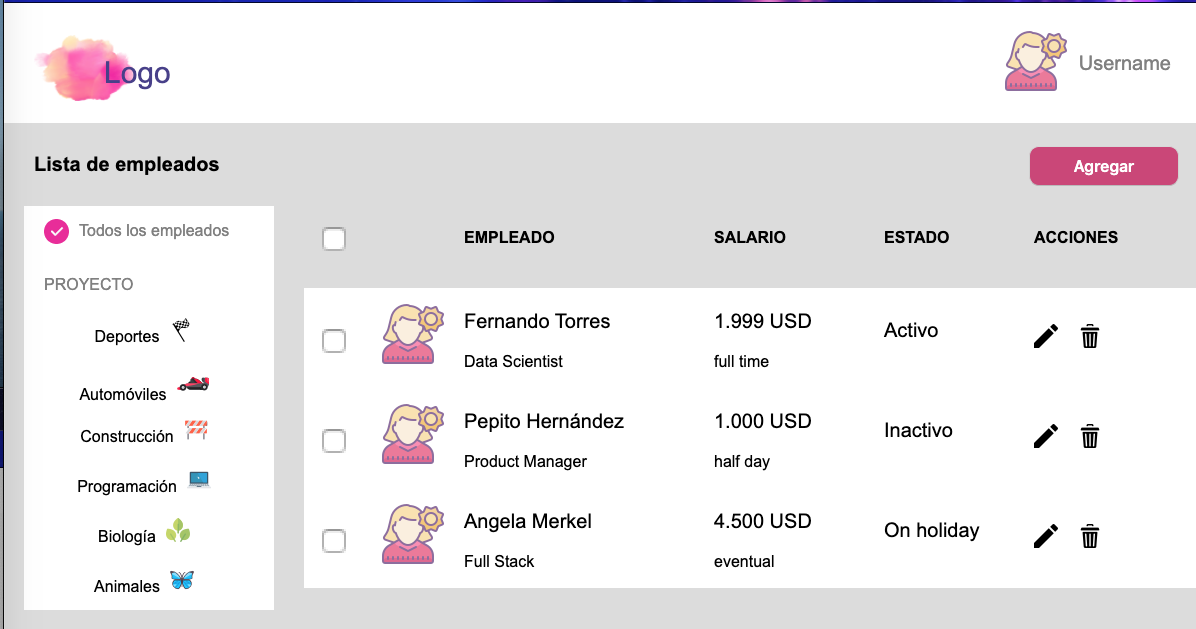Screen dimensions: 1196x629
Task: Tick the checkbox next to Angela Merkel
Action: 334,541
